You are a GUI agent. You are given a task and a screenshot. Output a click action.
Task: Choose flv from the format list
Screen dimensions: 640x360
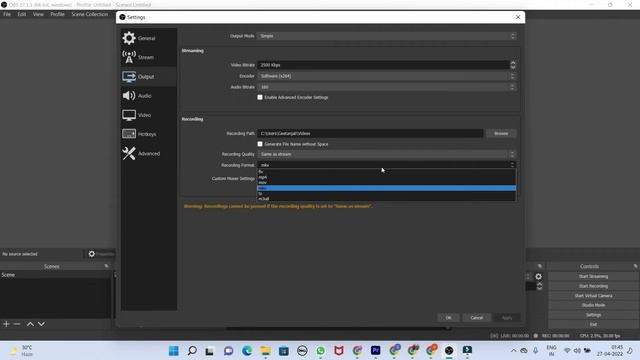pyautogui.click(x=386, y=172)
